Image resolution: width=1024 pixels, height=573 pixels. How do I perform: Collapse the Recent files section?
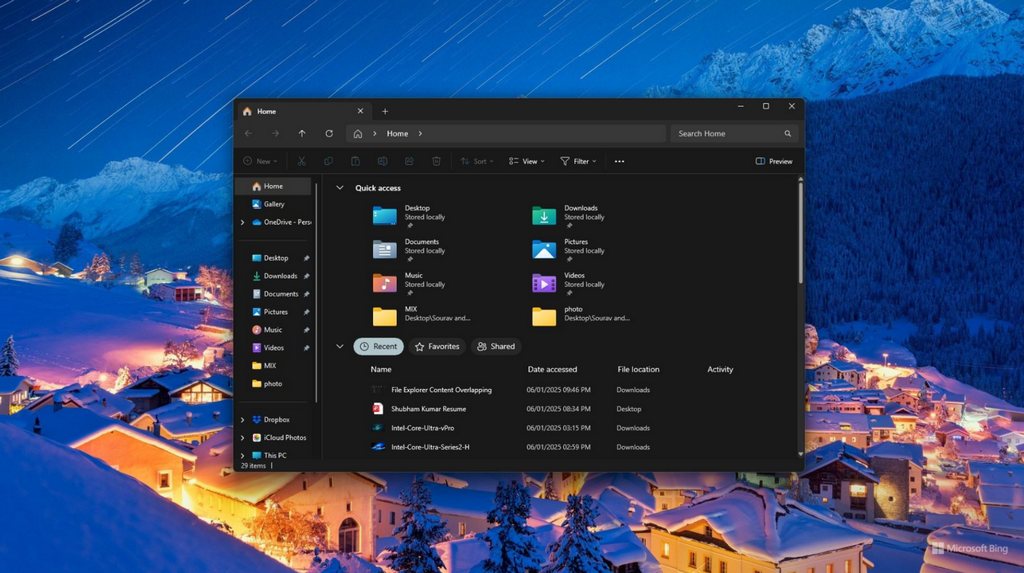click(x=340, y=346)
